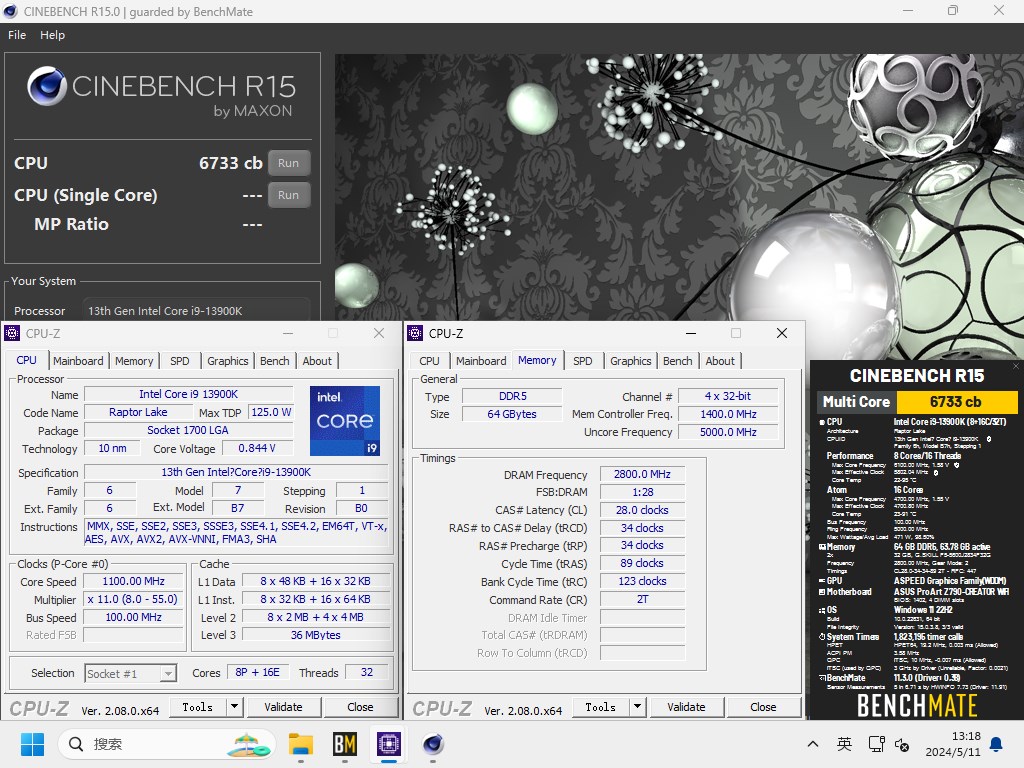Expand Tools dropdown arrow in left CPU-Z window

[234, 707]
